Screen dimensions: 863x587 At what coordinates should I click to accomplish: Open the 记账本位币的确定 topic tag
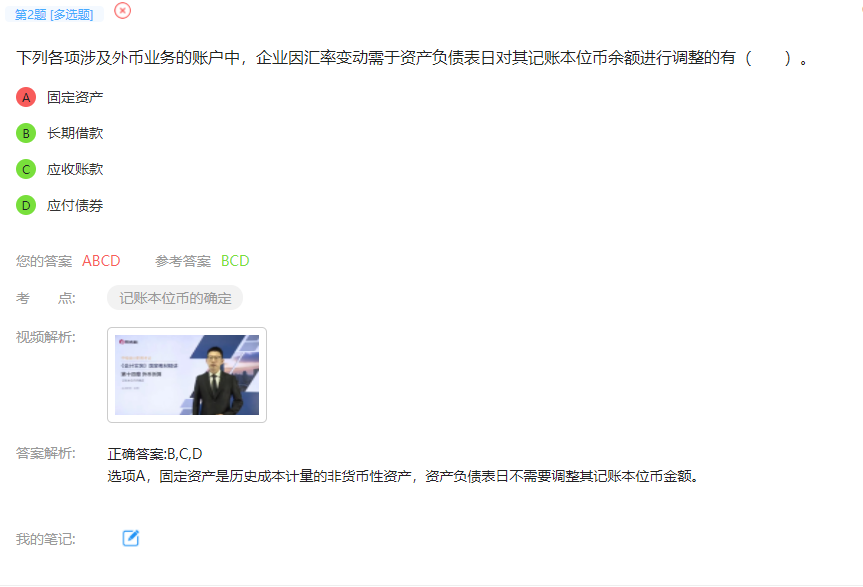[175, 298]
